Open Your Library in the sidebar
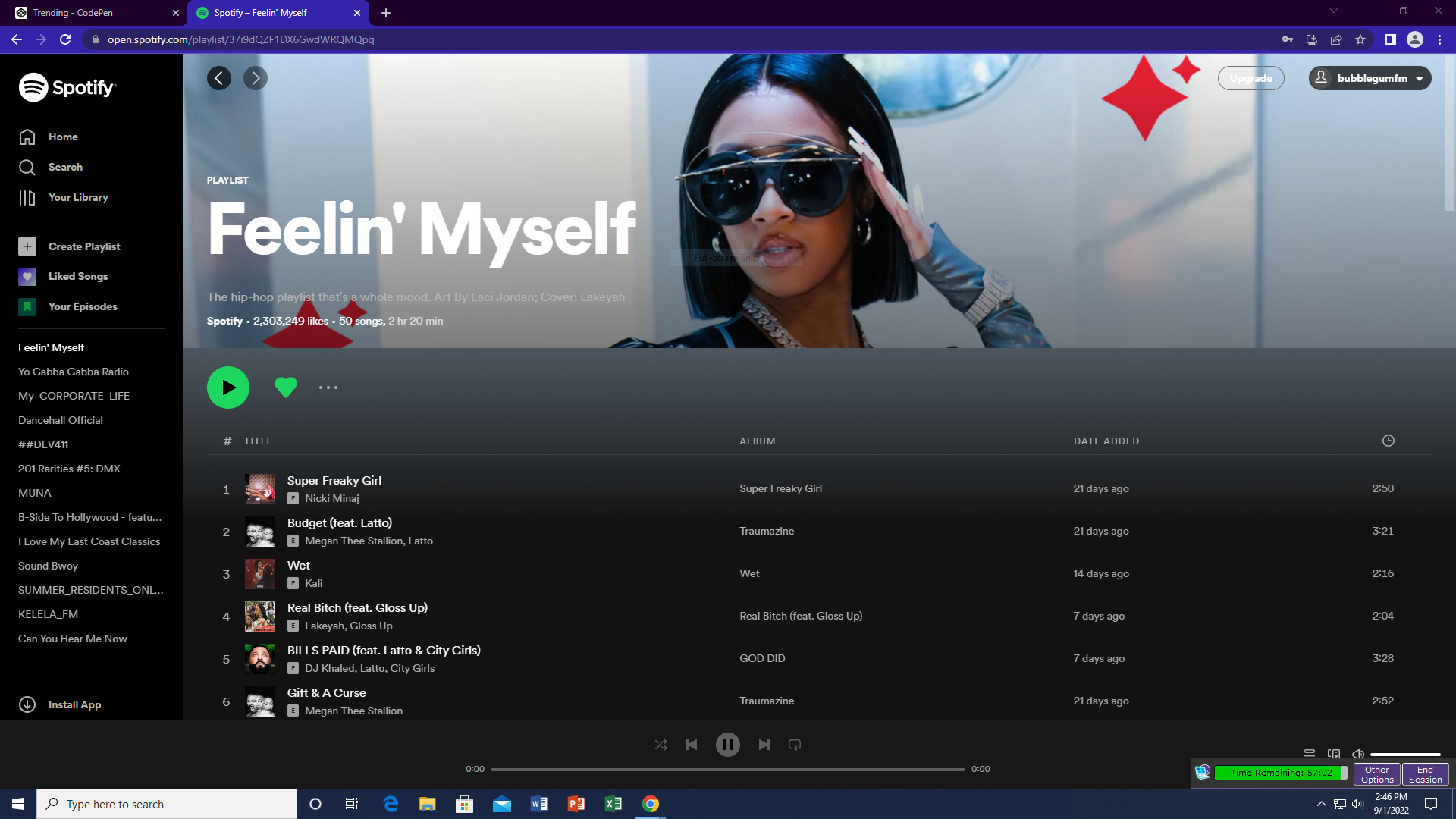This screenshot has height=819, width=1456. point(78,197)
